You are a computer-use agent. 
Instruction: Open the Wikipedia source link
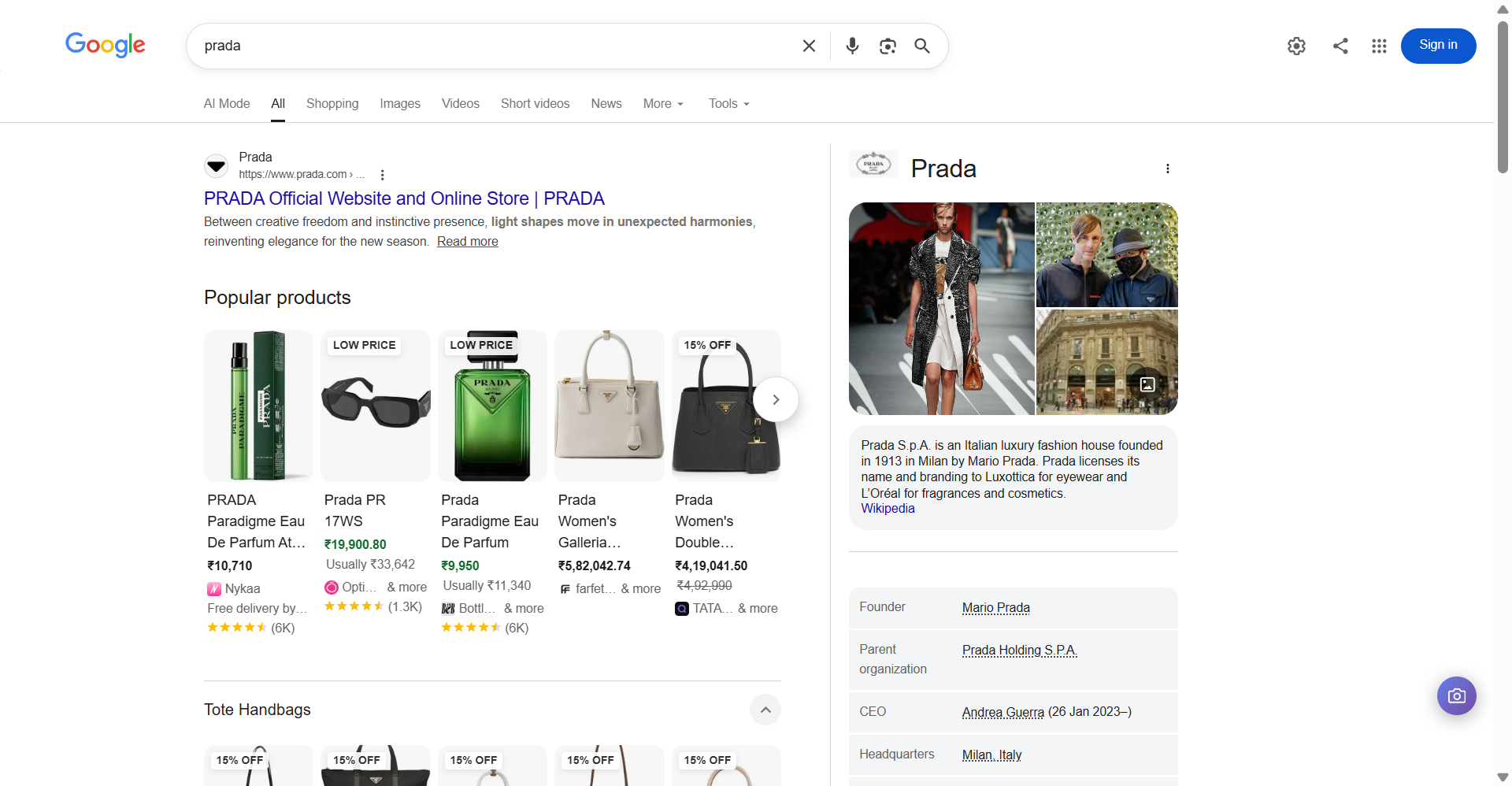[x=888, y=509]
